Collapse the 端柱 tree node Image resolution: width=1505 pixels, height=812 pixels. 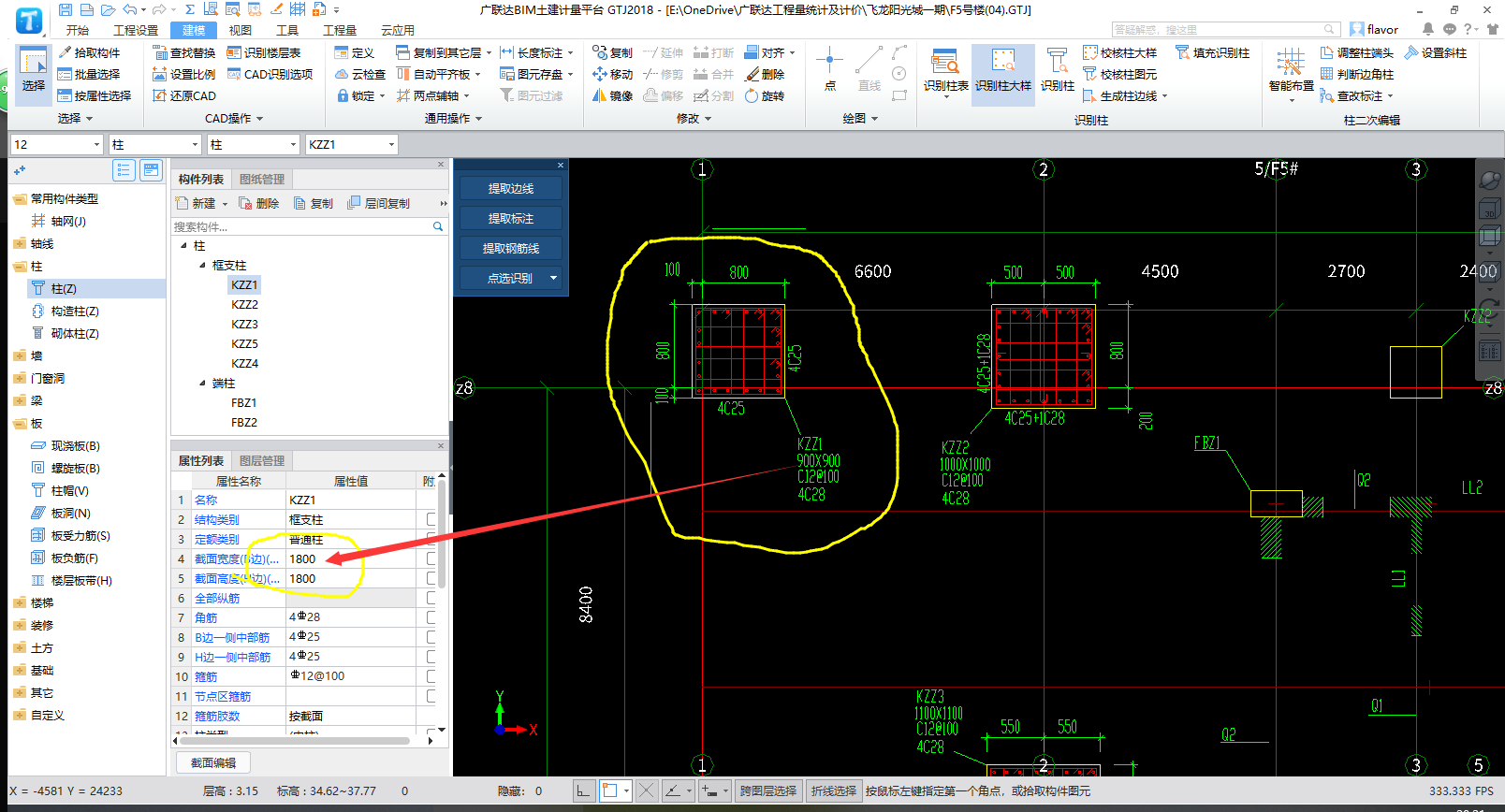(202, 384)
